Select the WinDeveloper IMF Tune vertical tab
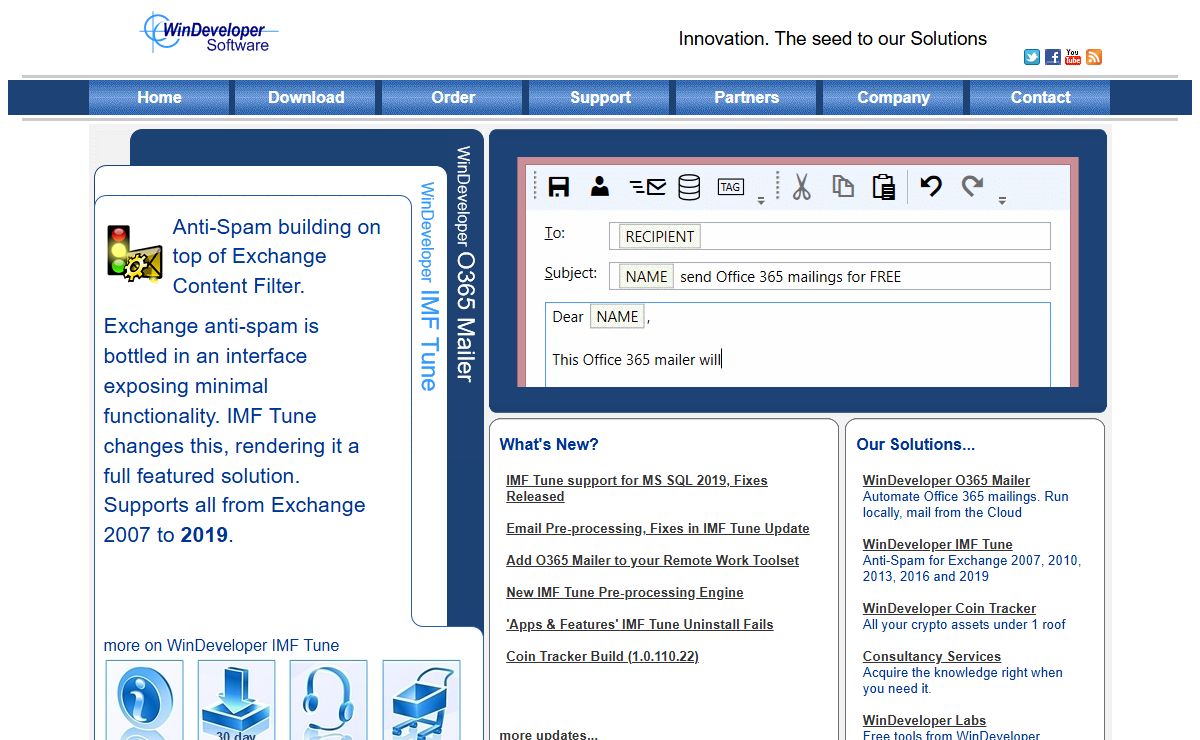Viewport: 1200px width, 740px height. [x=428, y=286]
